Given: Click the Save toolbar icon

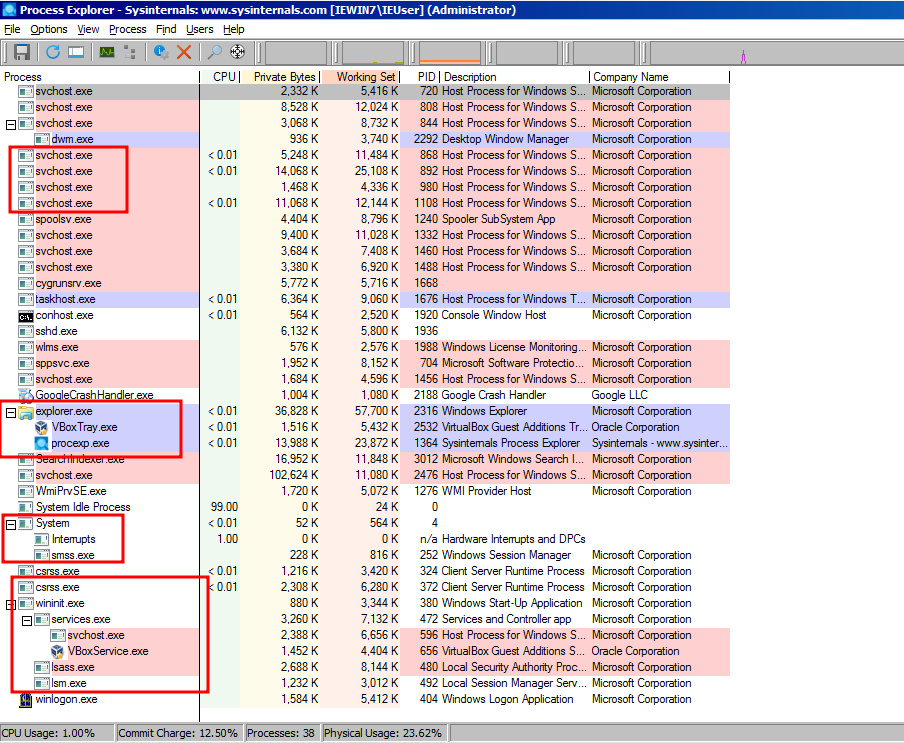Looking at the screenshot, I should (x=22, y=52).
